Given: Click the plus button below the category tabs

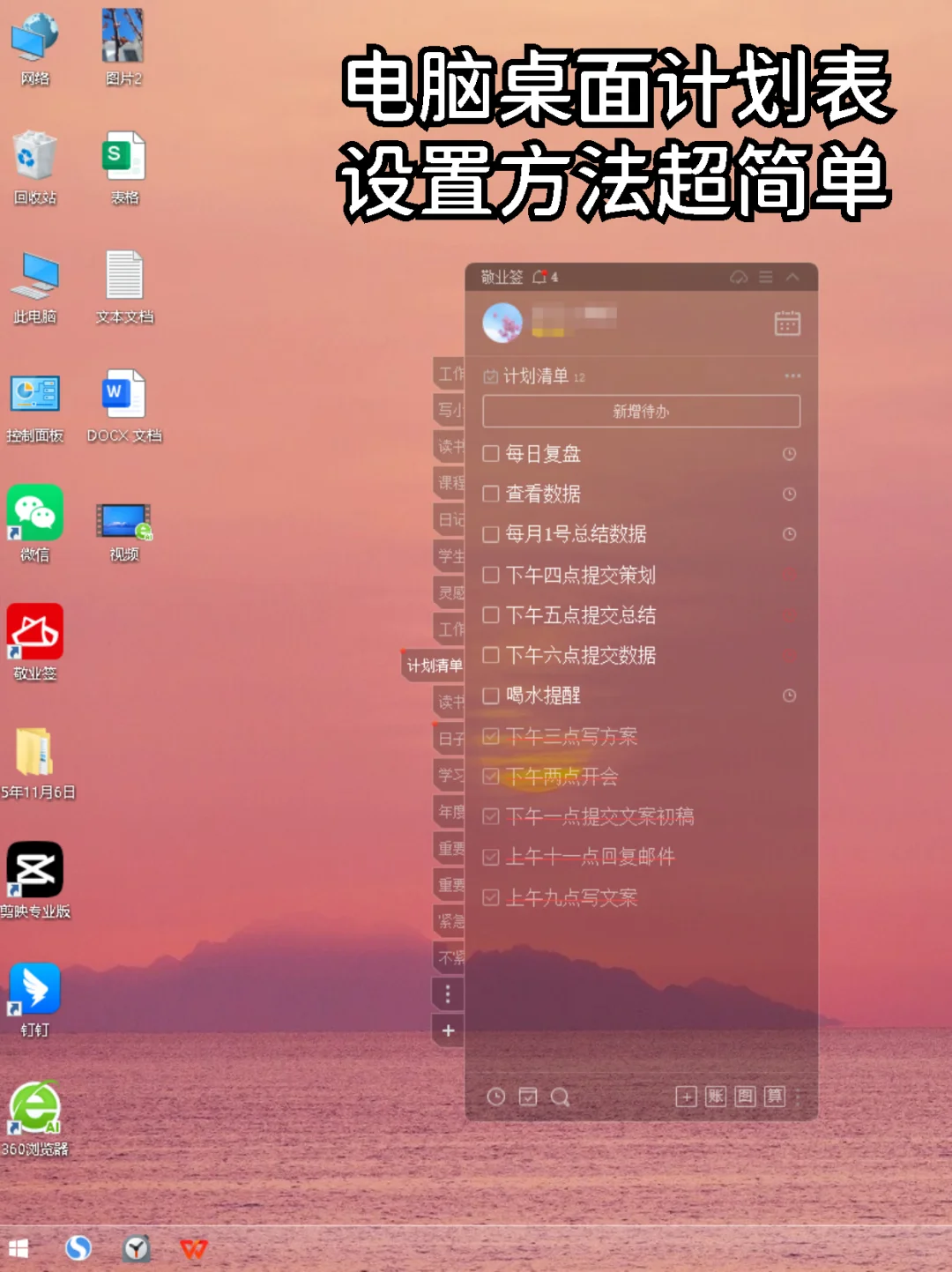Looking at the screenshot, I should pos(449,1031).
